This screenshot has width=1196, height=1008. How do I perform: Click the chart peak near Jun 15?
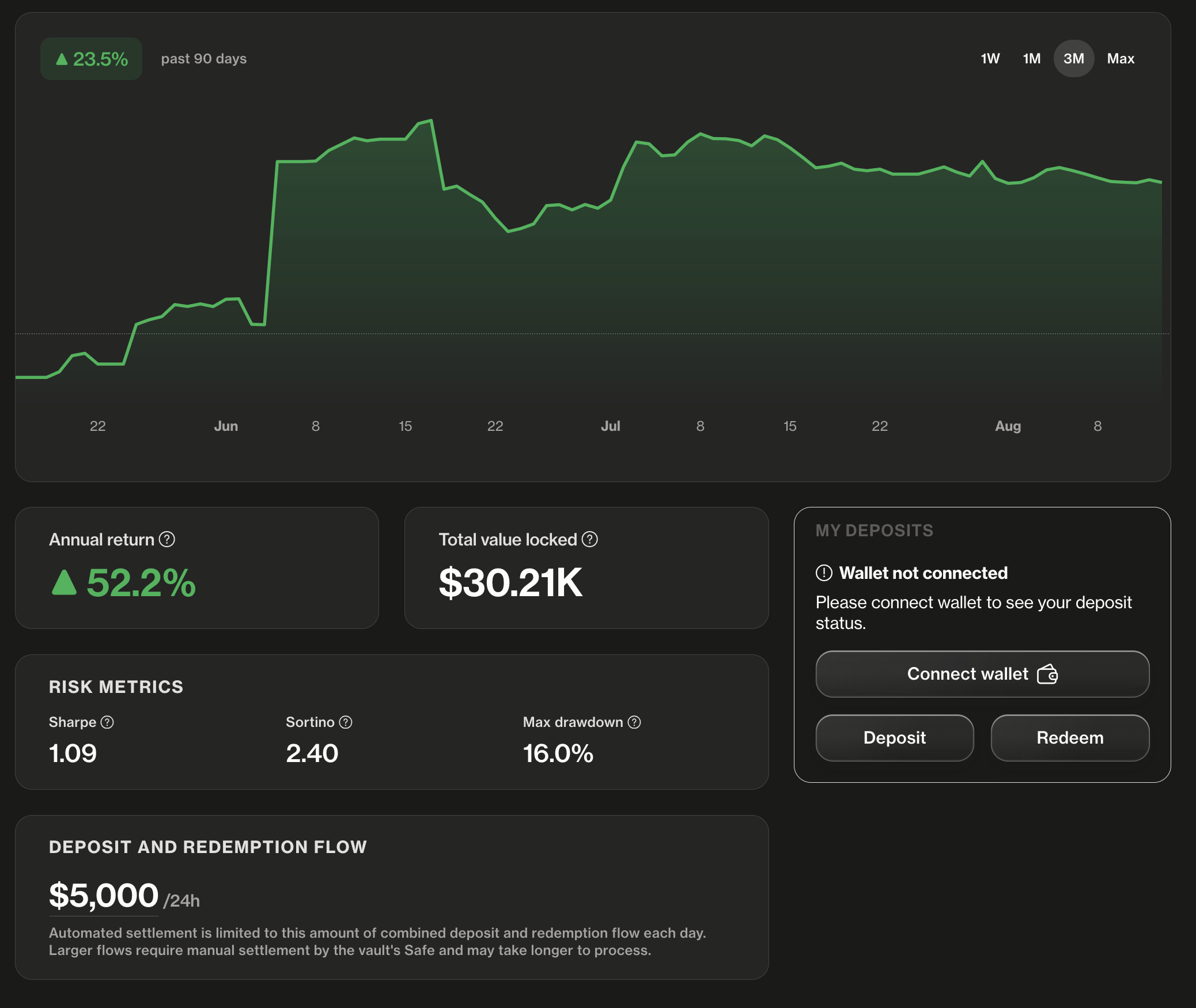(431, 120)
